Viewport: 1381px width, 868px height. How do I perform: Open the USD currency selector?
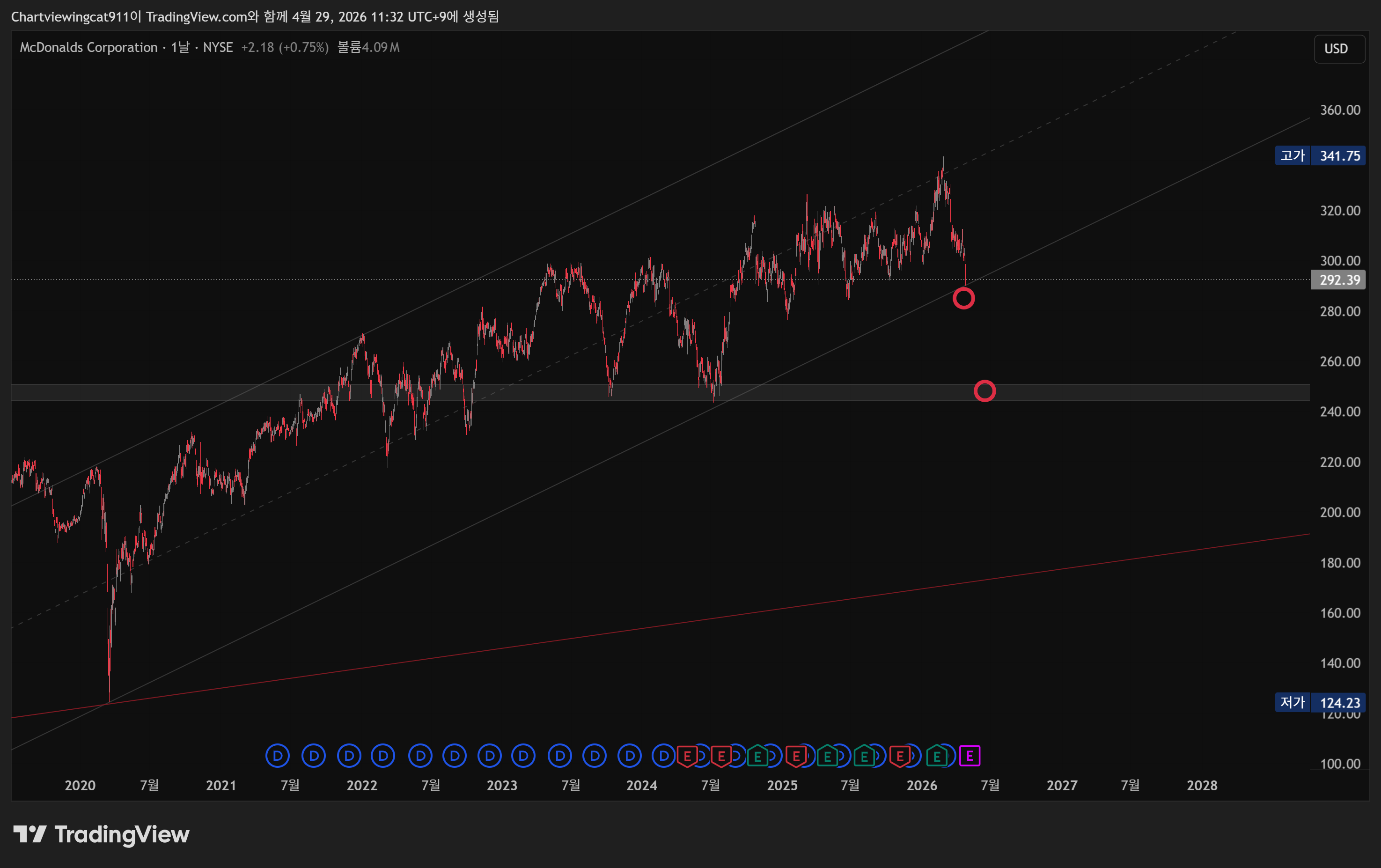click(1338, 49)
